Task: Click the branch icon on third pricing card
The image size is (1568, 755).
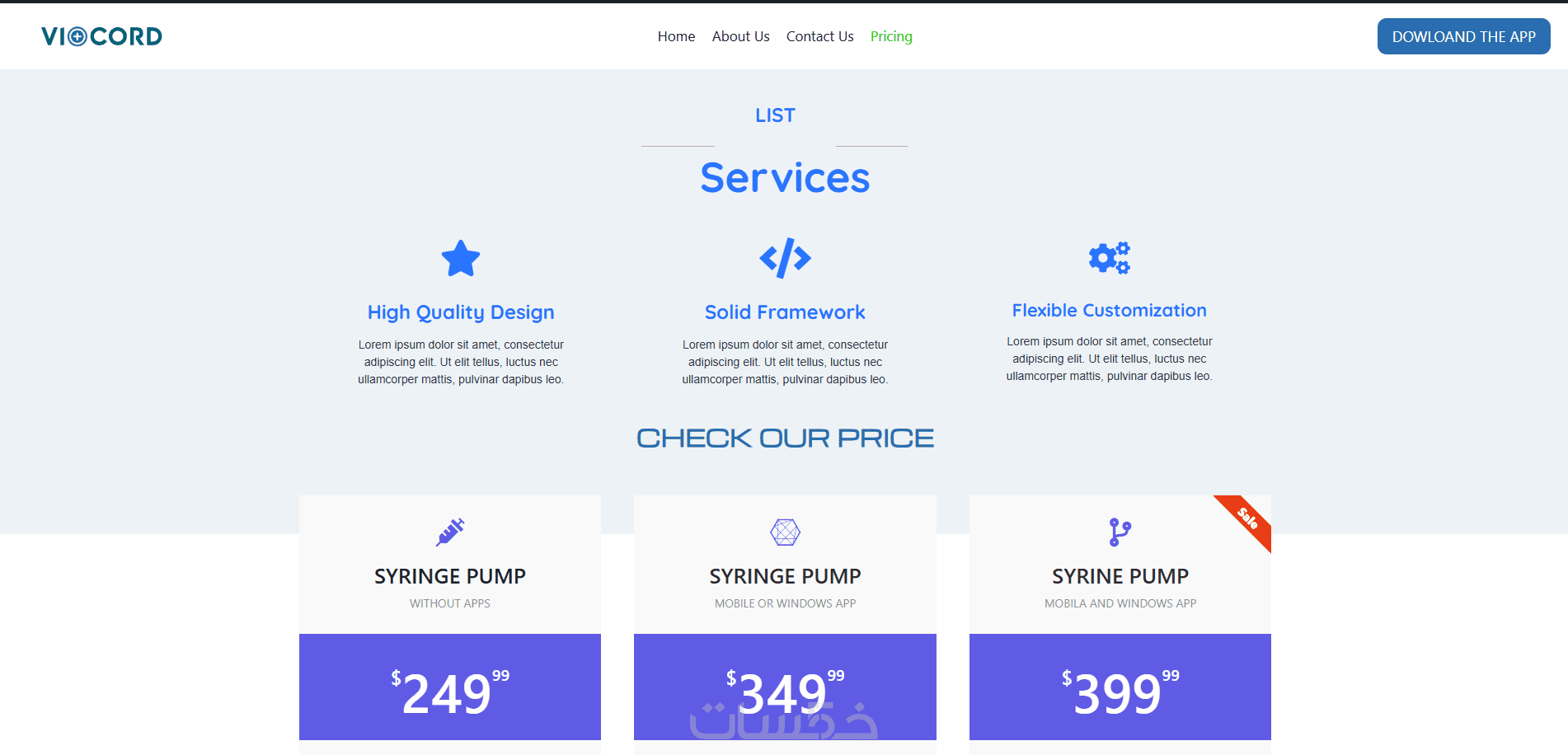Action: coord(1120,532)
